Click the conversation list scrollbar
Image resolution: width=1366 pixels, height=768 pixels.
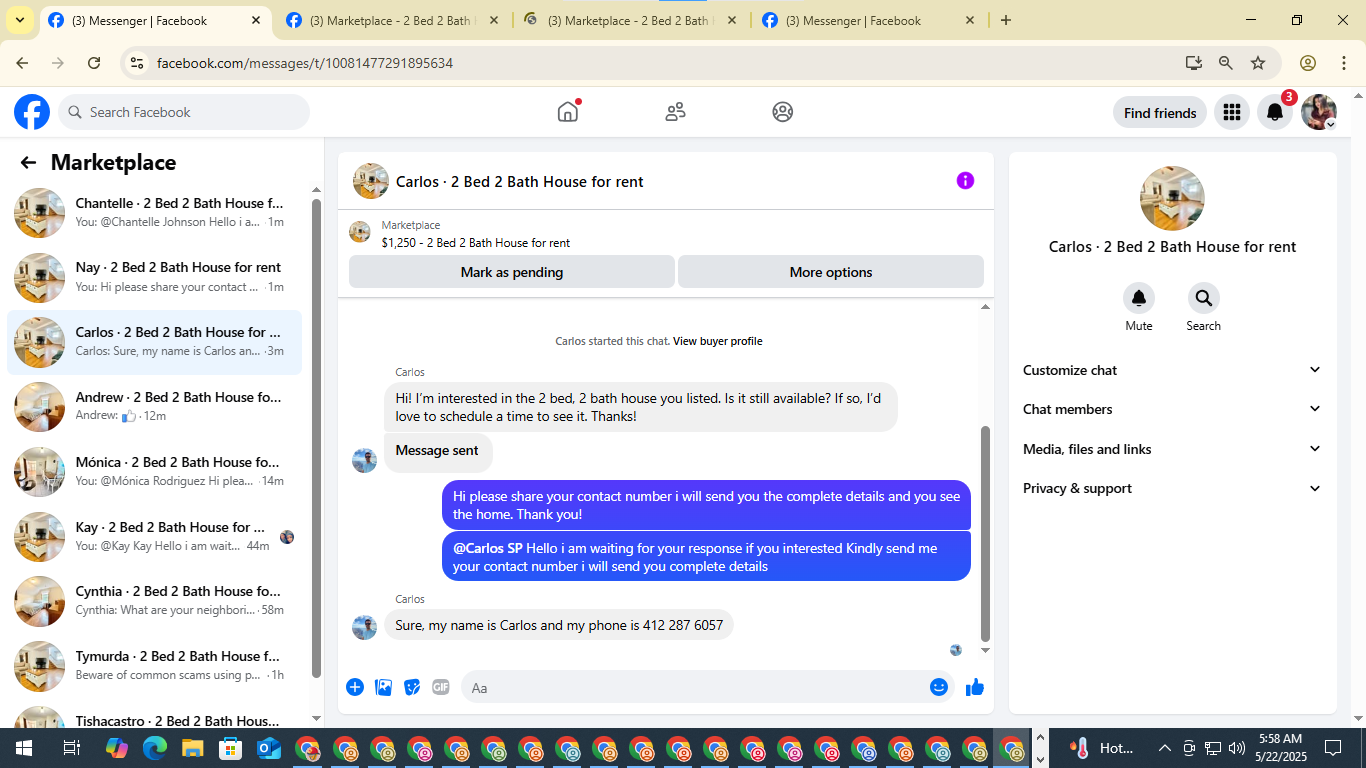click(x=317, y=440)
